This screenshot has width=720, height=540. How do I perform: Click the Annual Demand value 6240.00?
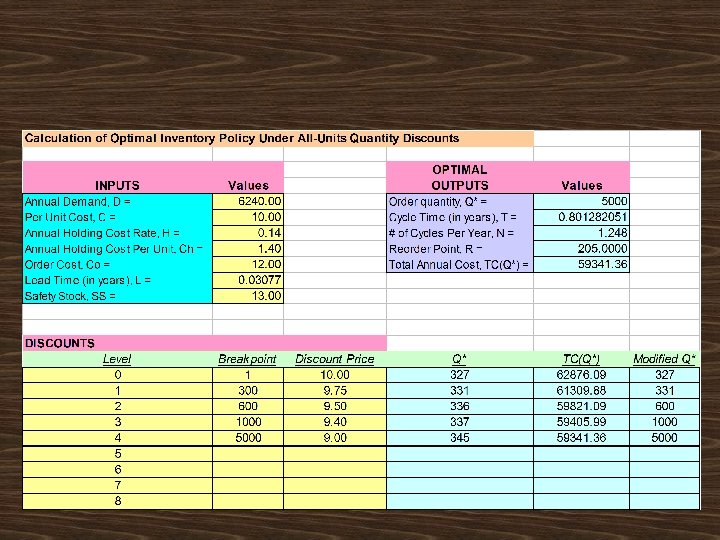(x=248, y=202)
